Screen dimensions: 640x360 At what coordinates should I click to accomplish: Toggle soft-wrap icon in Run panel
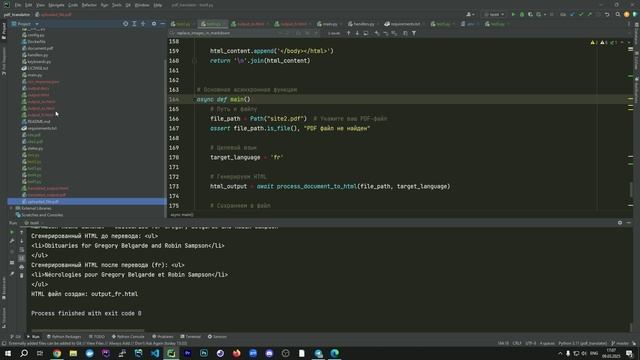22,249
